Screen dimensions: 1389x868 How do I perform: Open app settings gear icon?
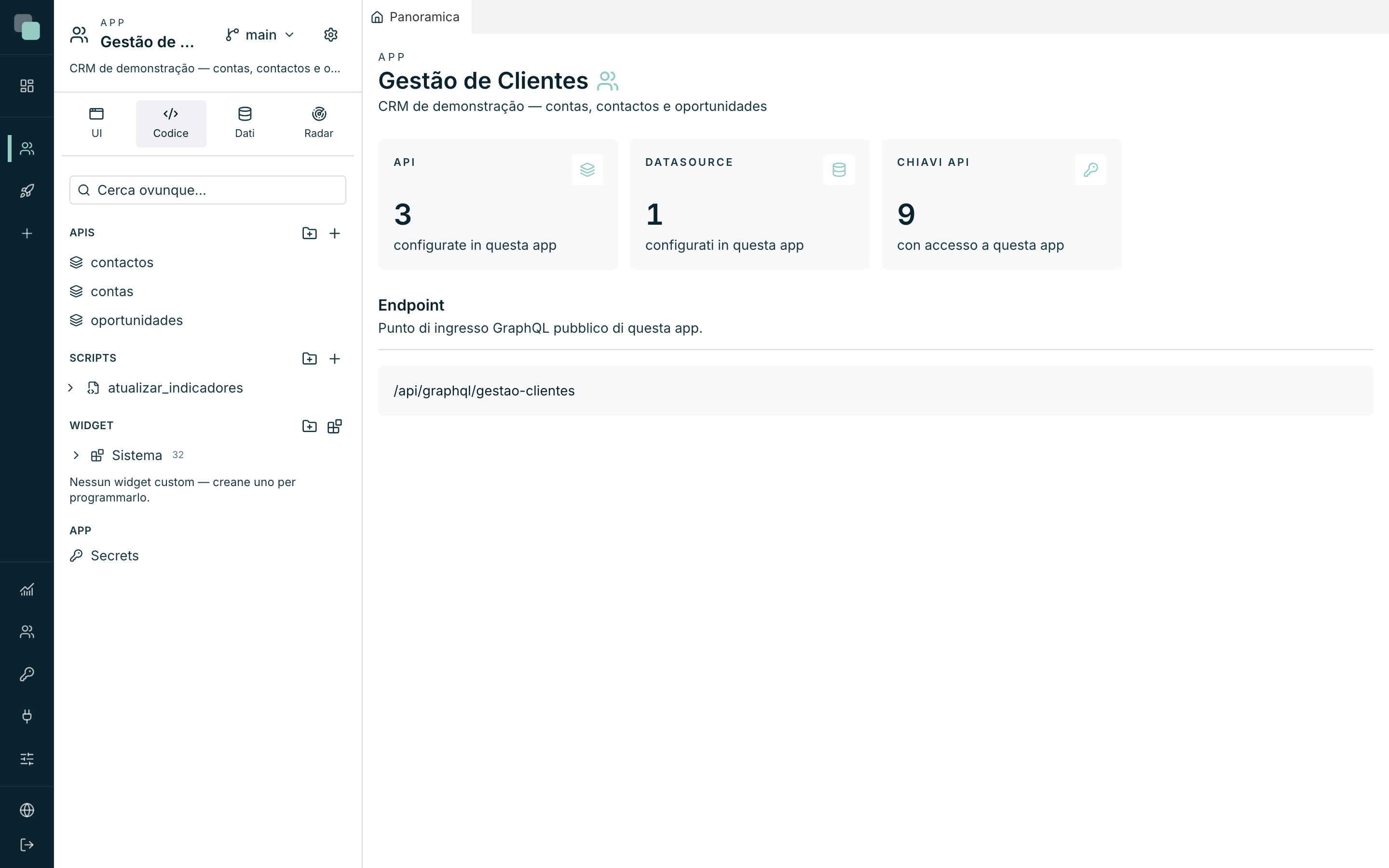(330, 35)
